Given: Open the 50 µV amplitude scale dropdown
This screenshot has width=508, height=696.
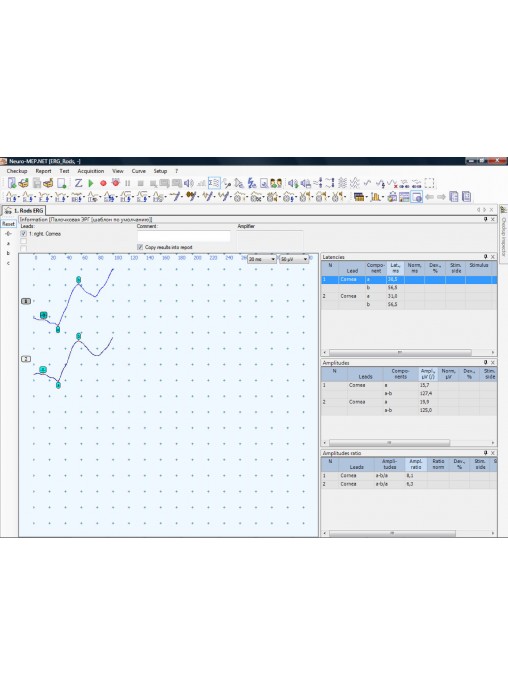Looking at the screenshot, I should (294, 259).
